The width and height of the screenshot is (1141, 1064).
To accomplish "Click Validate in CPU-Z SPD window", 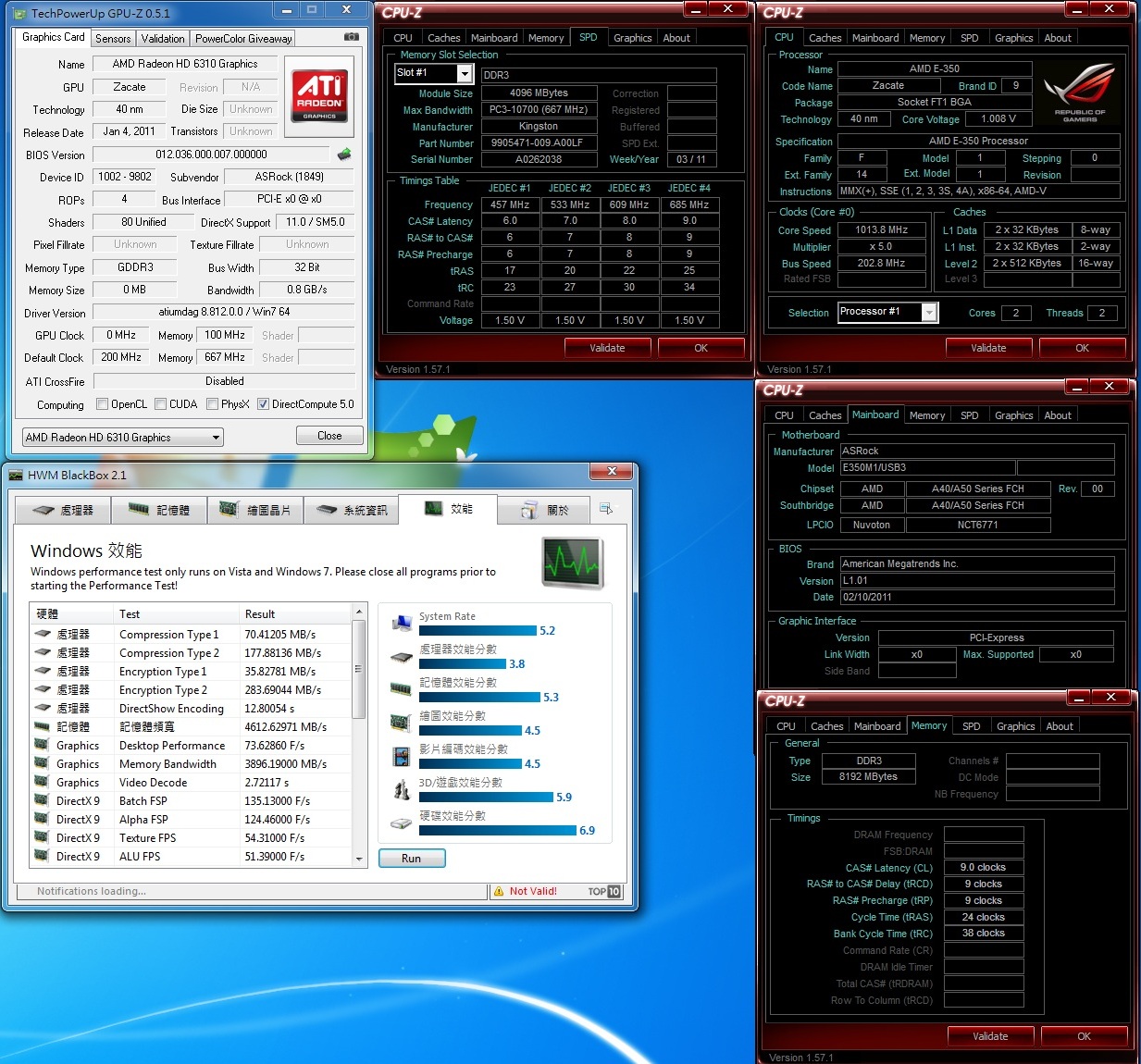I will tap(607, 348).
